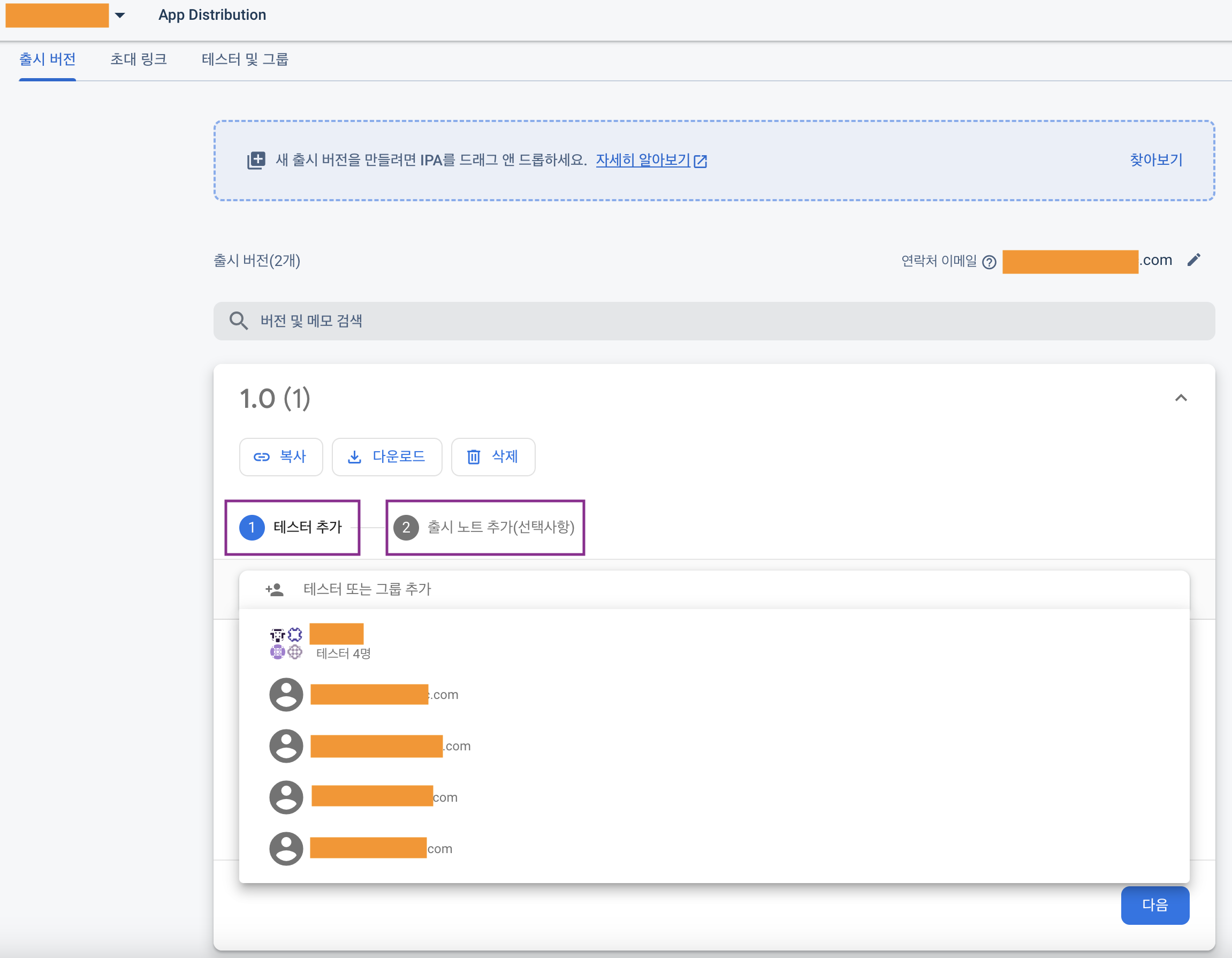The height and width of the screenshot is (958, 1232).
Task: Click the first tester's avatar icon
Action: click(x=286, y=695)
